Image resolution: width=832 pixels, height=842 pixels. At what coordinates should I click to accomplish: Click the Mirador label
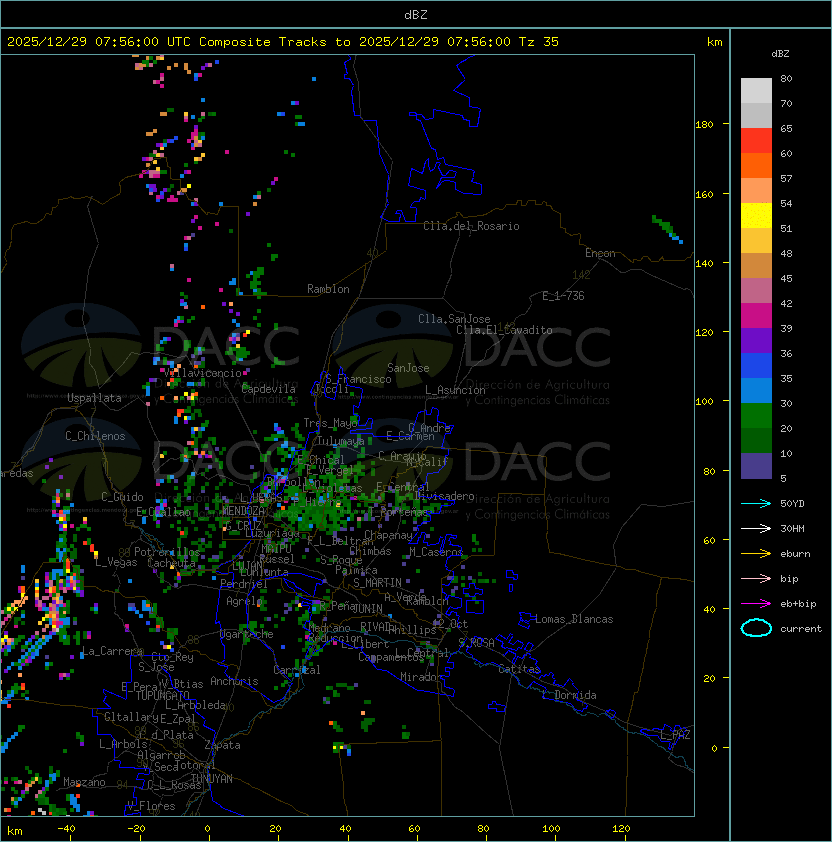tap(421, 677)
